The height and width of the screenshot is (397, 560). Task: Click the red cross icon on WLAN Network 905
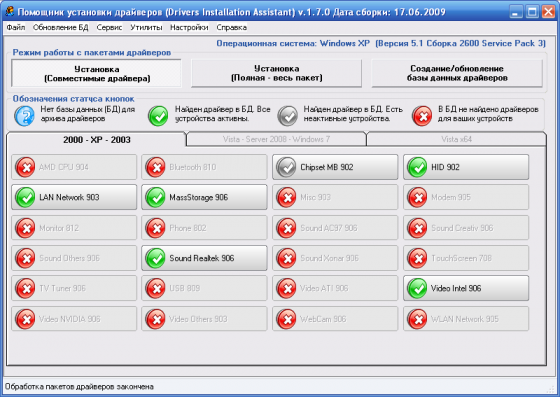click(x=417, y=319)
